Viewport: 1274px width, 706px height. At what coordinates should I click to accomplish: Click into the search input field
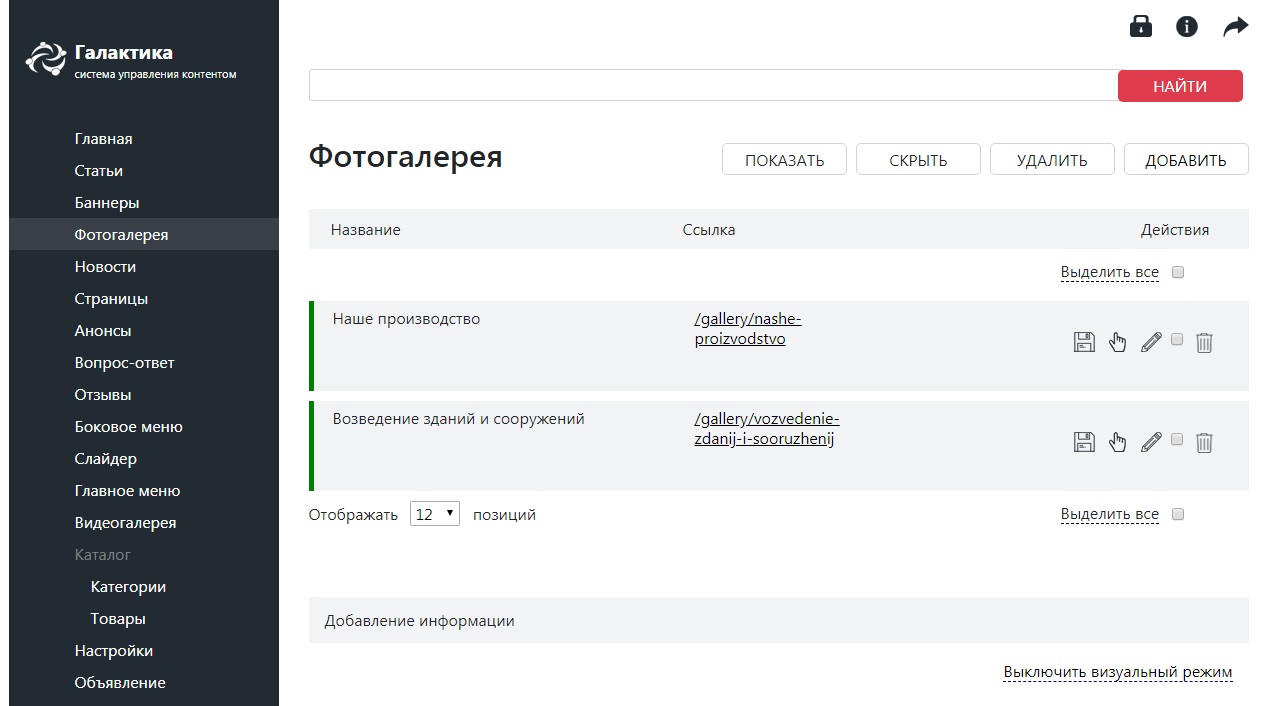713,85
